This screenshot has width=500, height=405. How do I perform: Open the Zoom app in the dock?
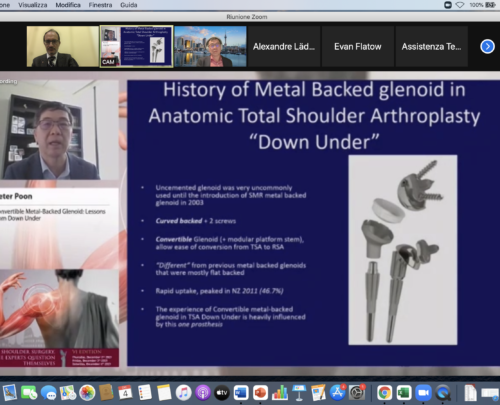click(423, 393)
